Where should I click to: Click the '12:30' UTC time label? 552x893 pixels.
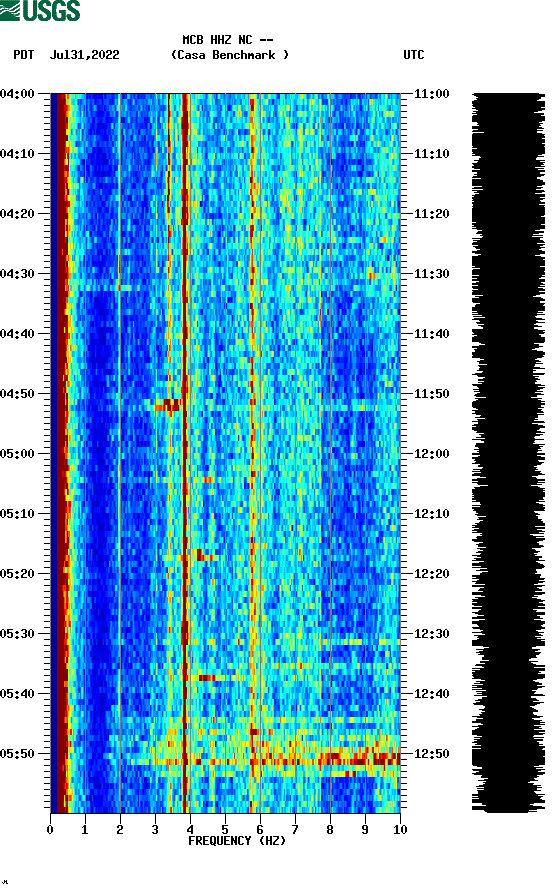[432, 634]
